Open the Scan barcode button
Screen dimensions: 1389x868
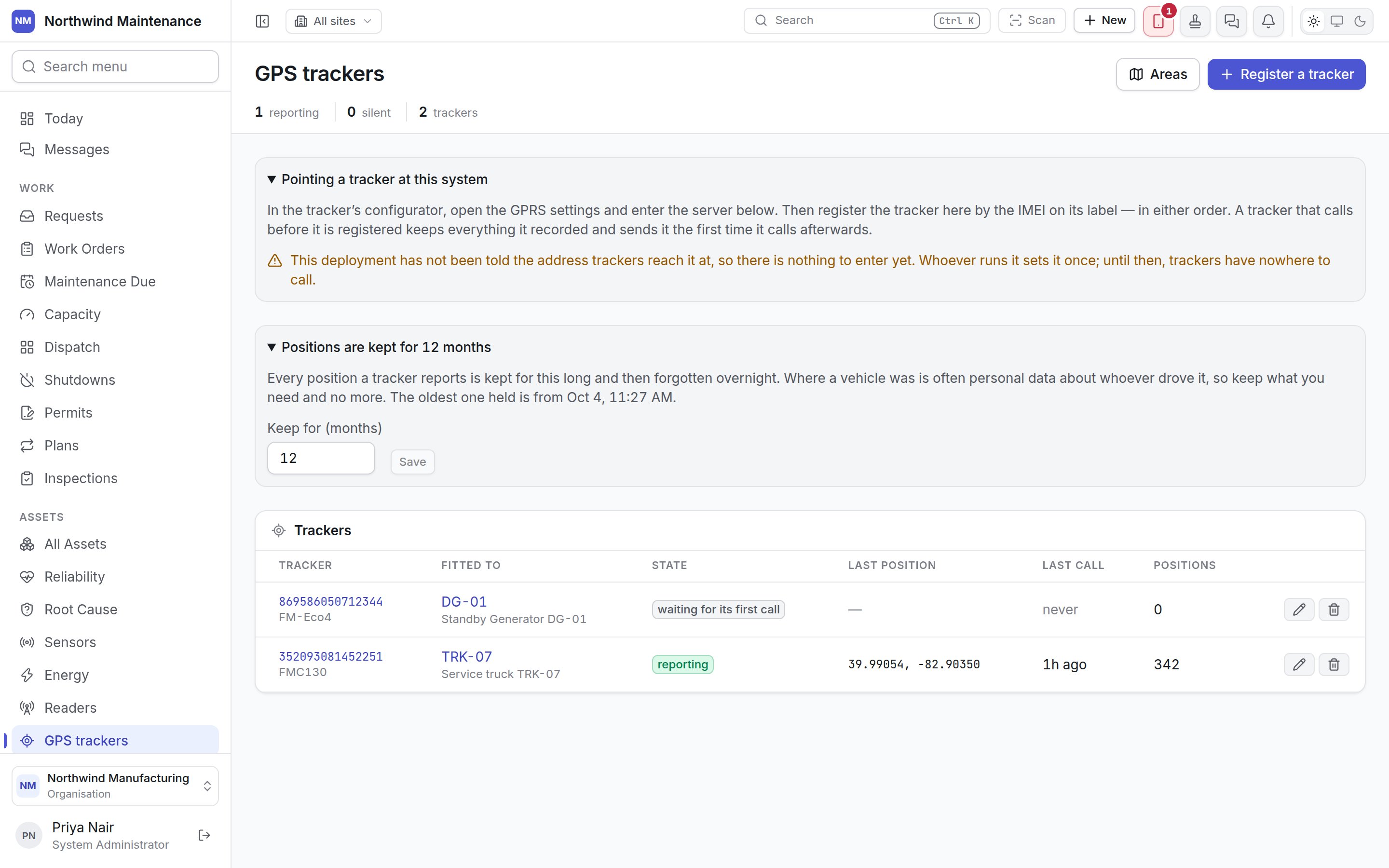tap(1032, 21)
